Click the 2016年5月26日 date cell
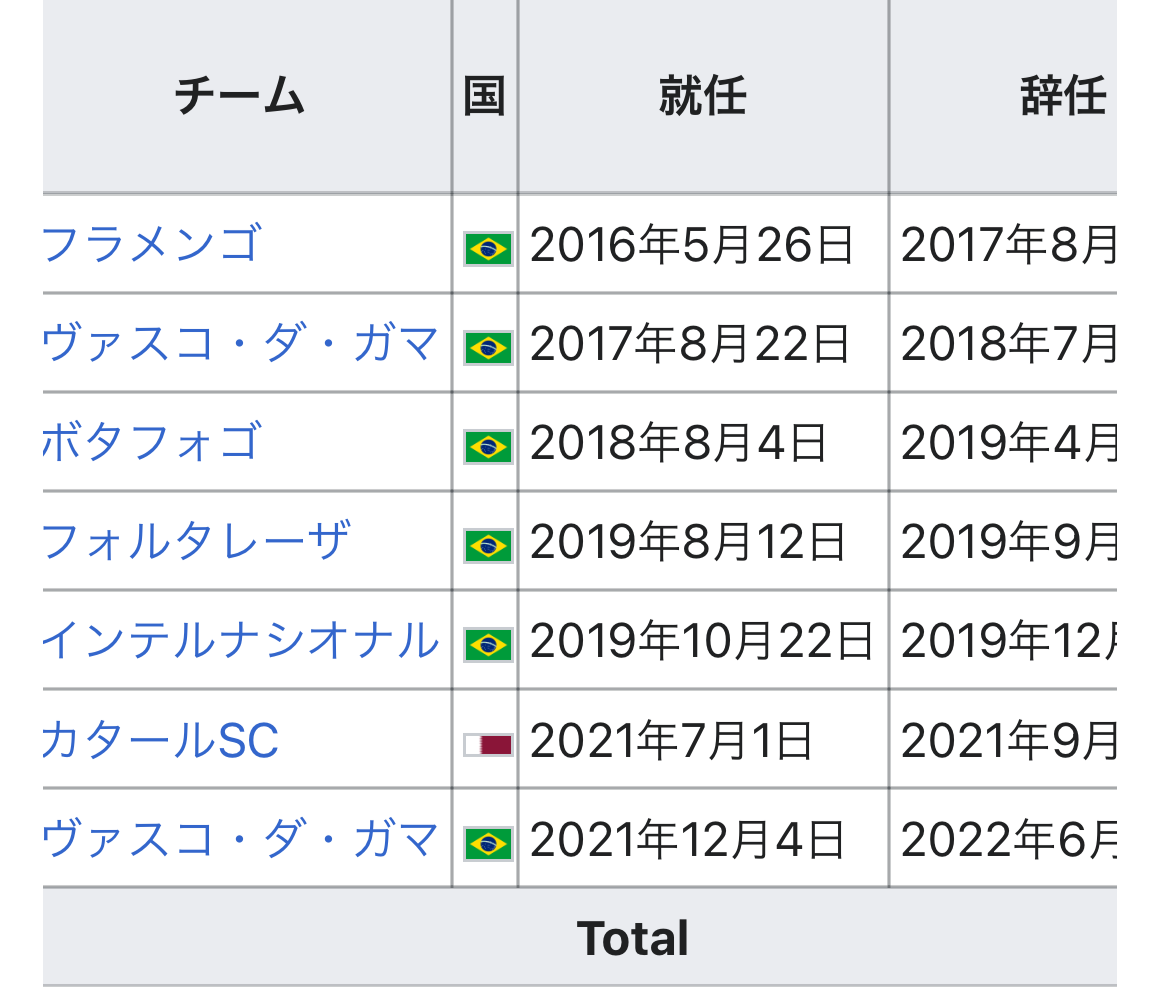Image resolution: width=1165 pixels, height=999 pixels. (x=691, y=245)
